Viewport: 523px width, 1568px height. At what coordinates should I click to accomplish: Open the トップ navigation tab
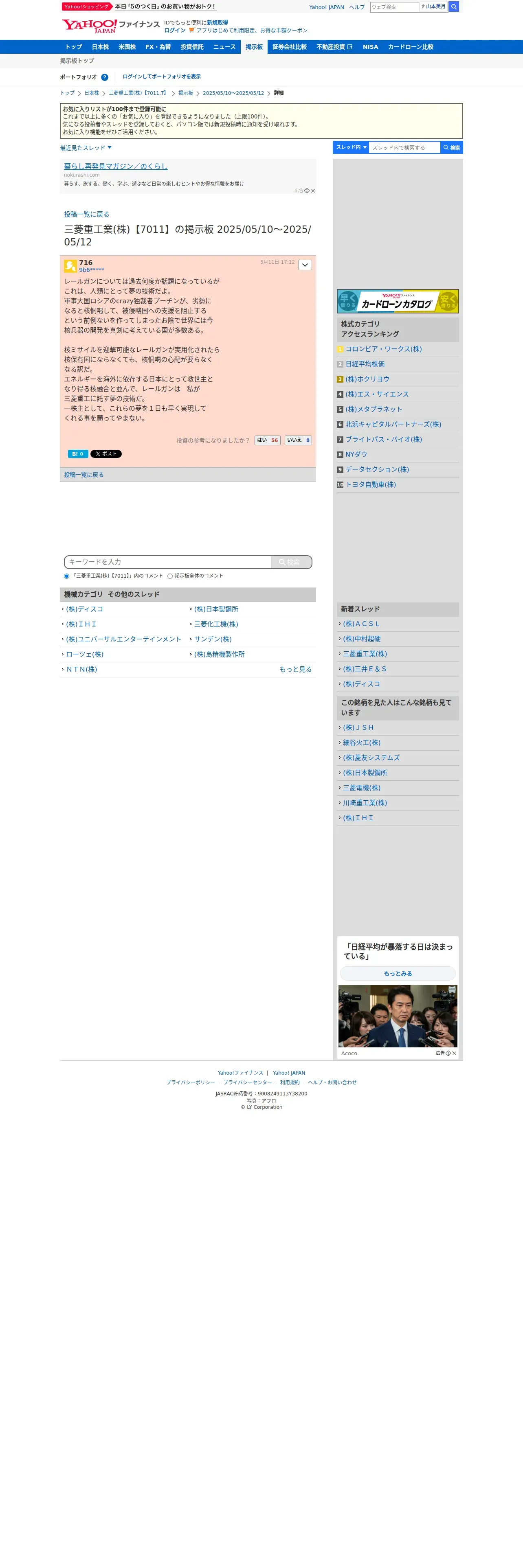[74, 47]
